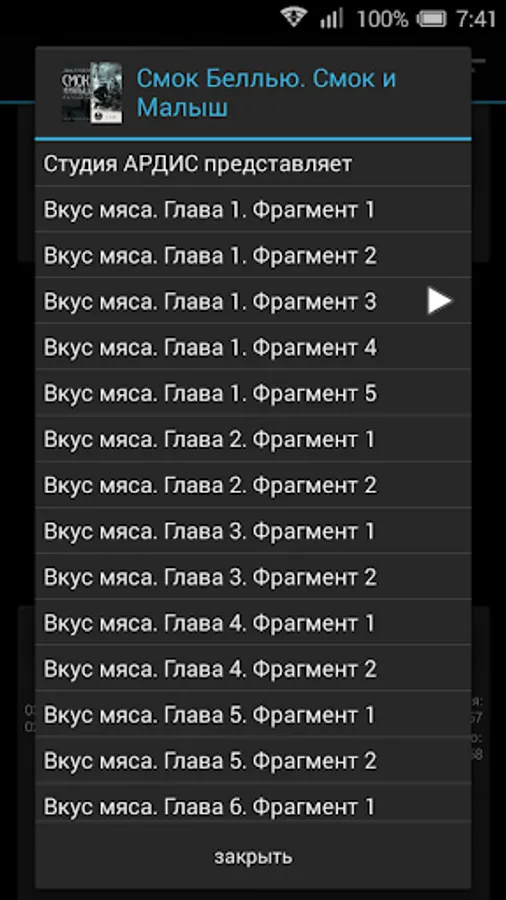Select Студия АРДИС представляет track
This screenshot has width=506, height=900.
(253, 164)
